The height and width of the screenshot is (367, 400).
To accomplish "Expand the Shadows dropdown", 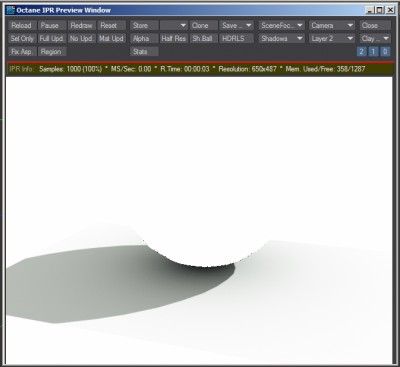I will [282, 39].
